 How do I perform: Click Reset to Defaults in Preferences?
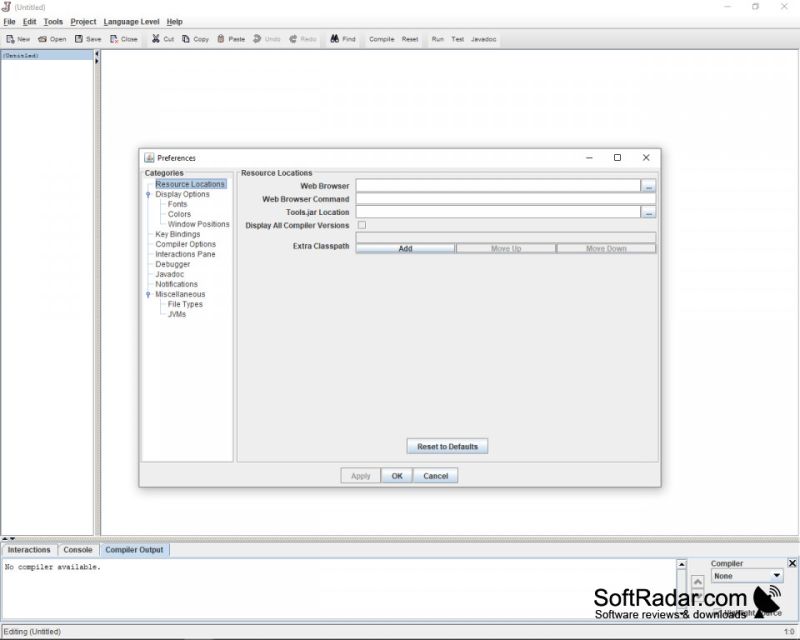[445, 445]
